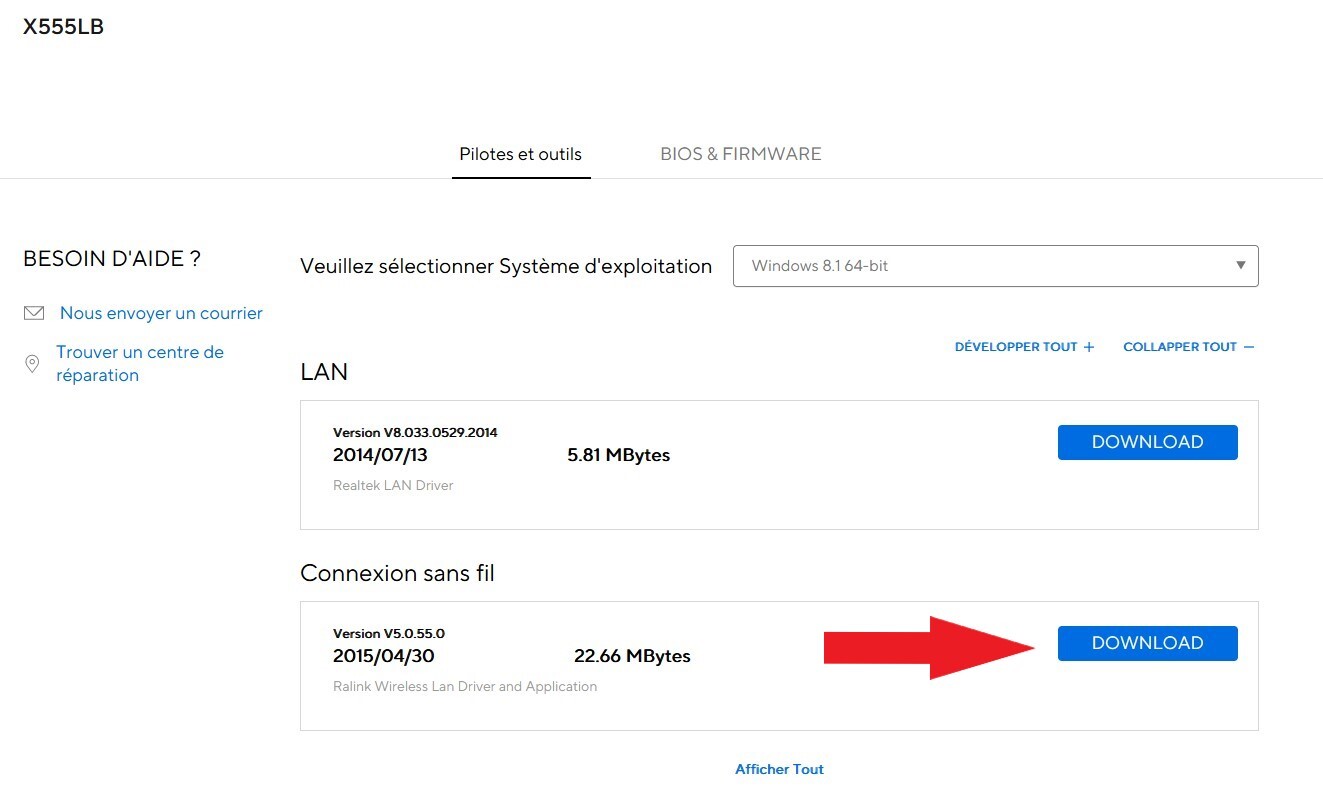Screen dimensions: 1323x788
Task: Click the minus icon next to COLLAPPER TOUT
Action: click(1248, 347)
